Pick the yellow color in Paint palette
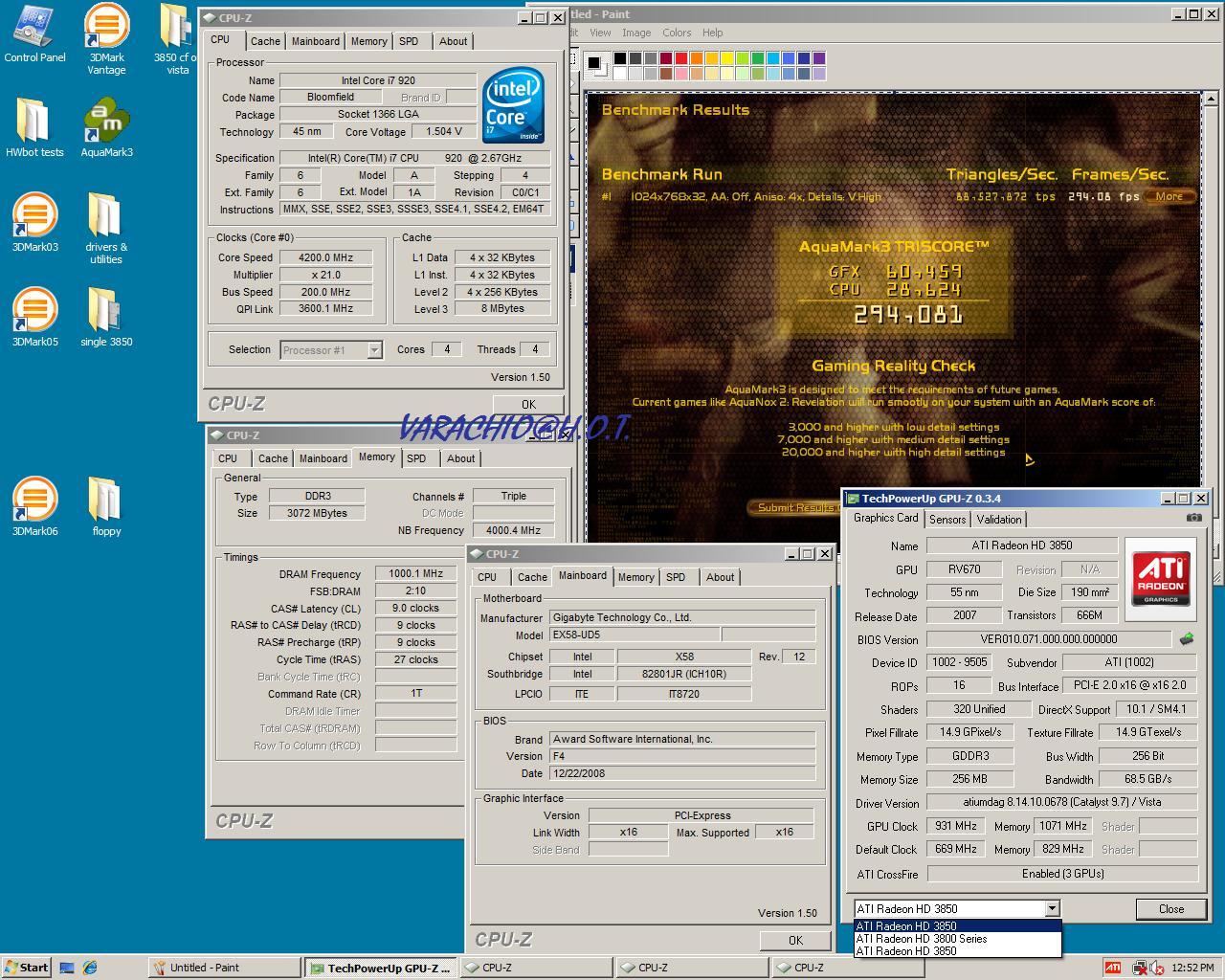1225x980 pixels. pyautogui.click(x=726, y=59)
